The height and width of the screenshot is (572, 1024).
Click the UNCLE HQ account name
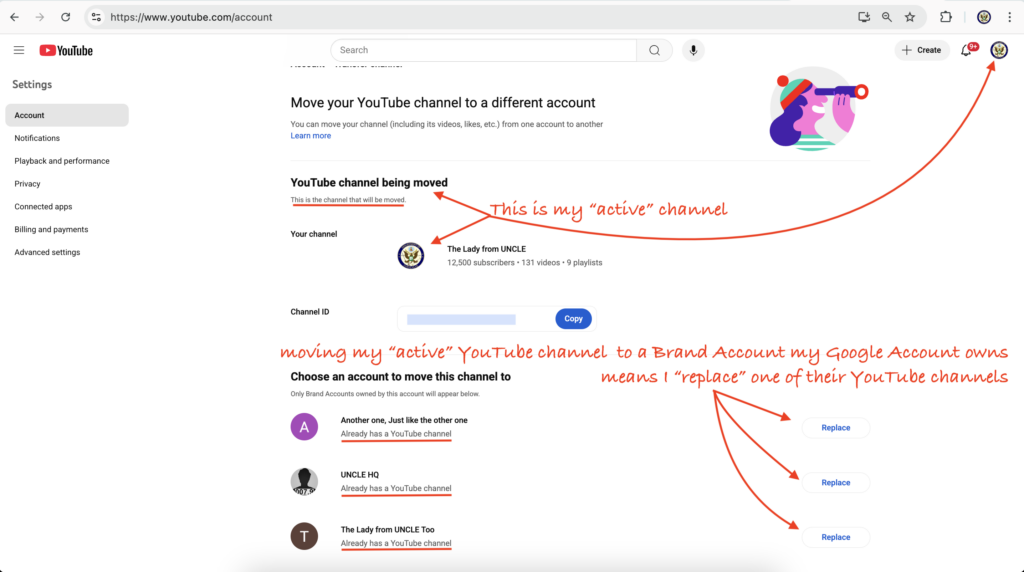(360, 475)
